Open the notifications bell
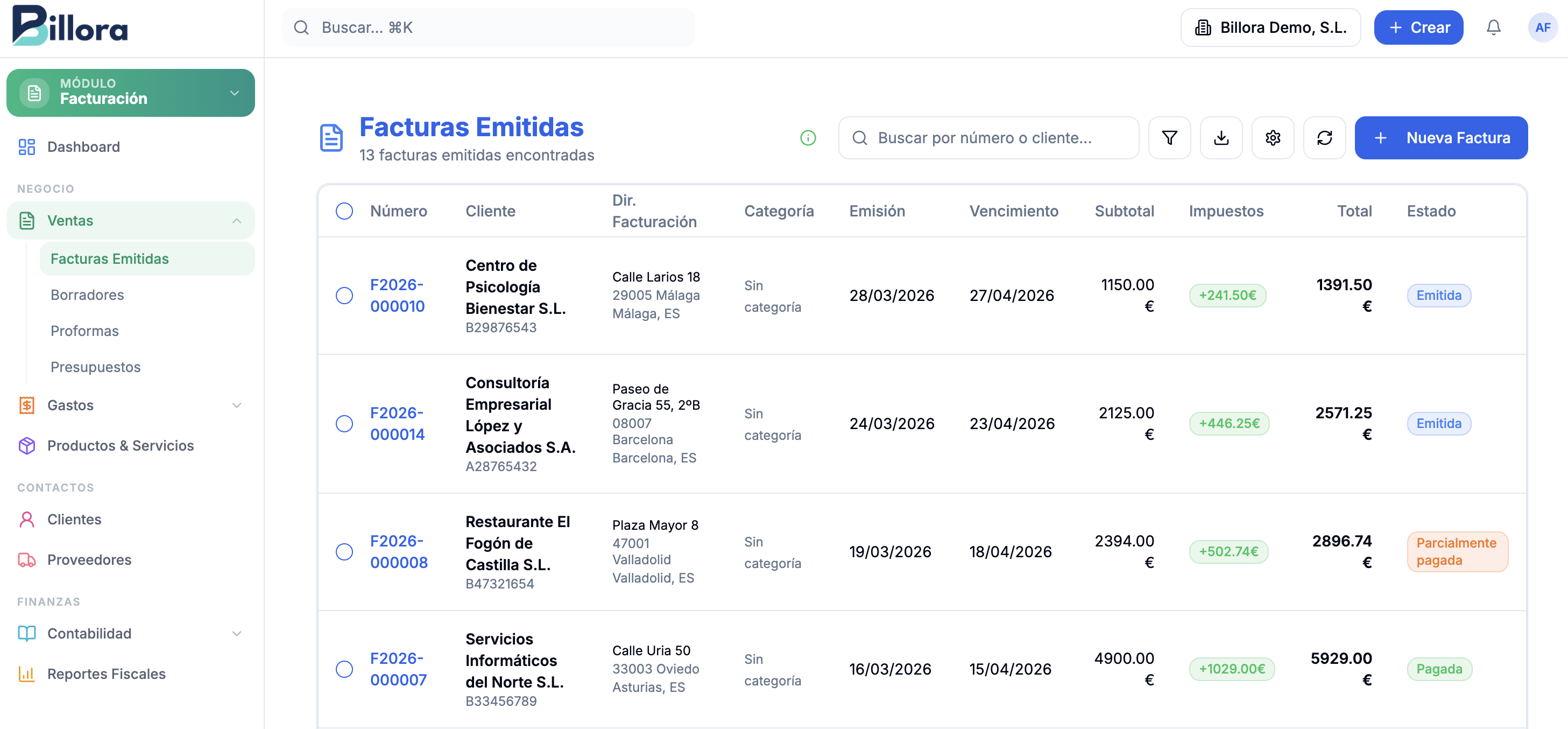Viewport: 1568px width, 729px height. pos(1493,27)
